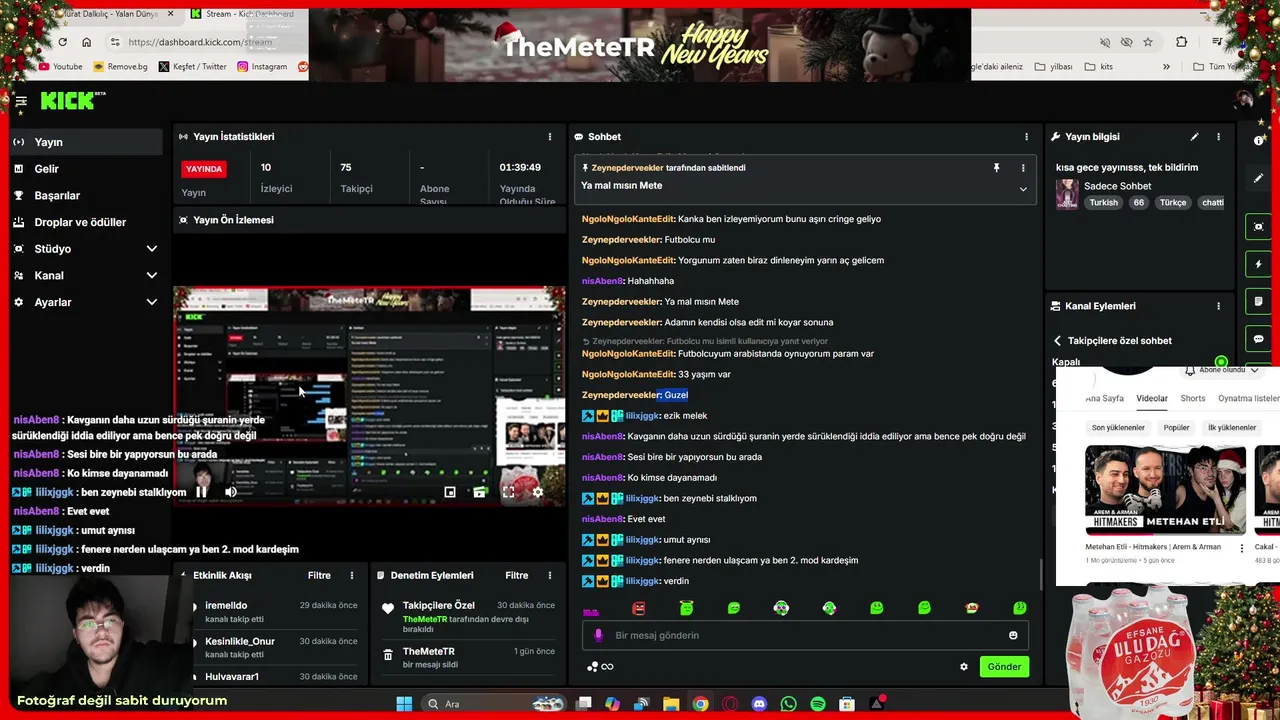This screenshot has width=1280, height=720.
Task: Open pinned message three-dot options
Action: click(x=1022, y=168)
